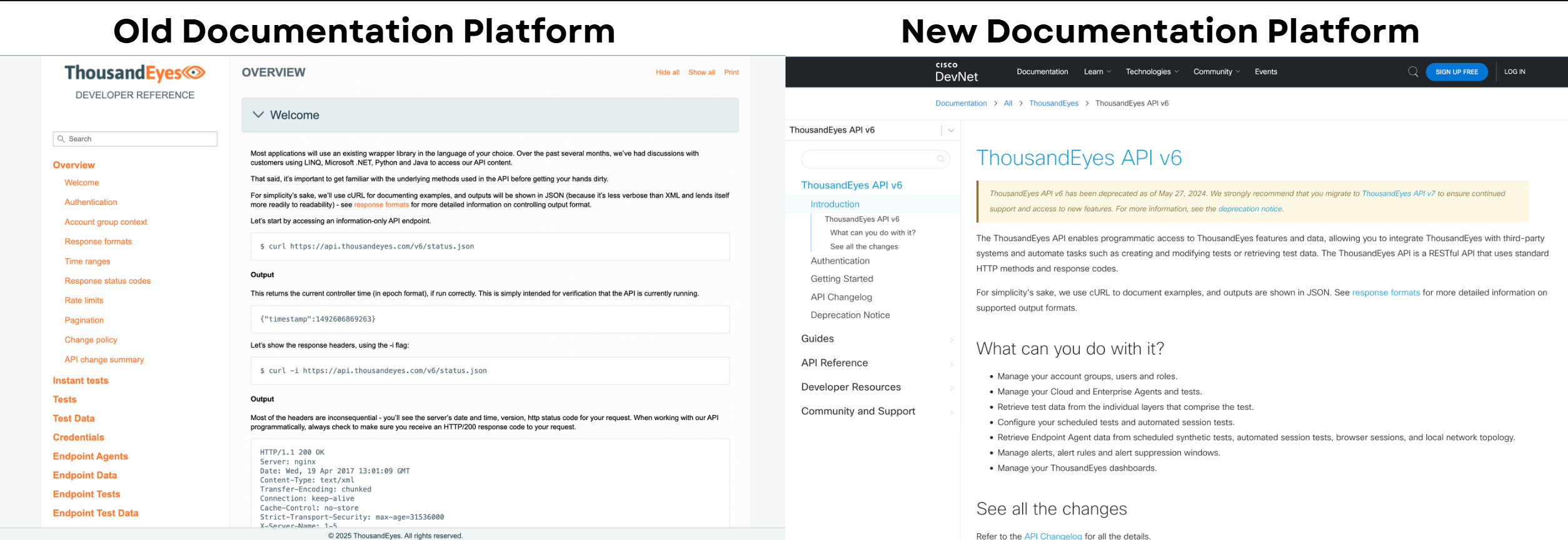
Task: Click the old platform Search field
Action: (x=135, y=139)
